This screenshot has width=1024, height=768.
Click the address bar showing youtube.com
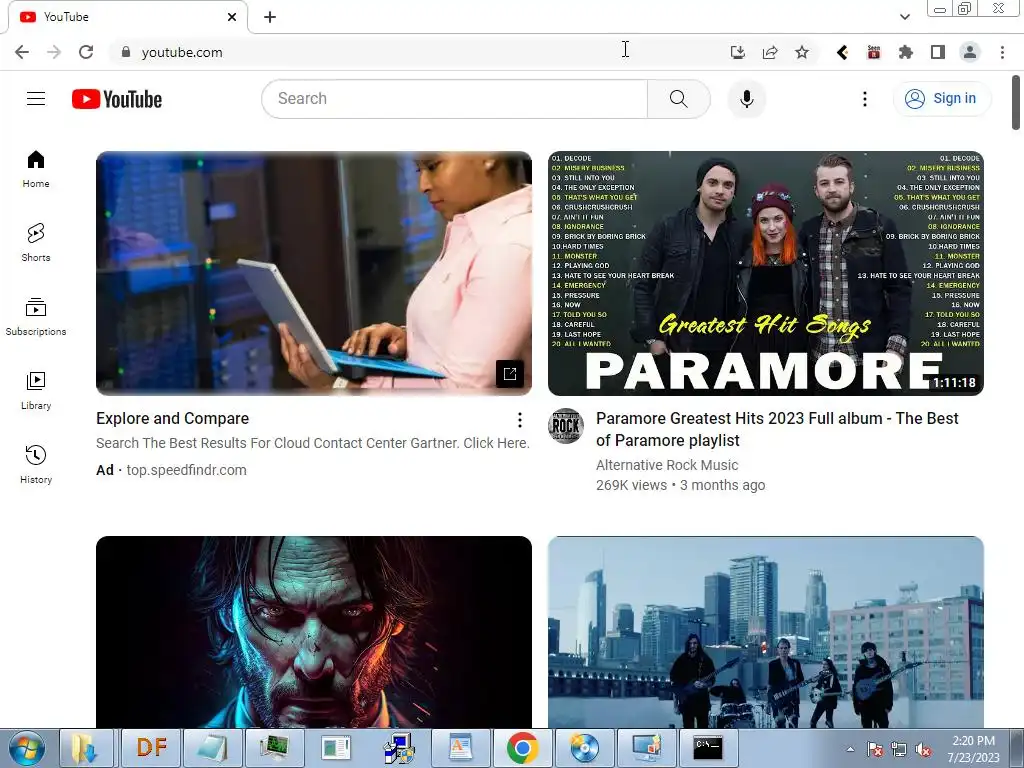tap(418, 52)
